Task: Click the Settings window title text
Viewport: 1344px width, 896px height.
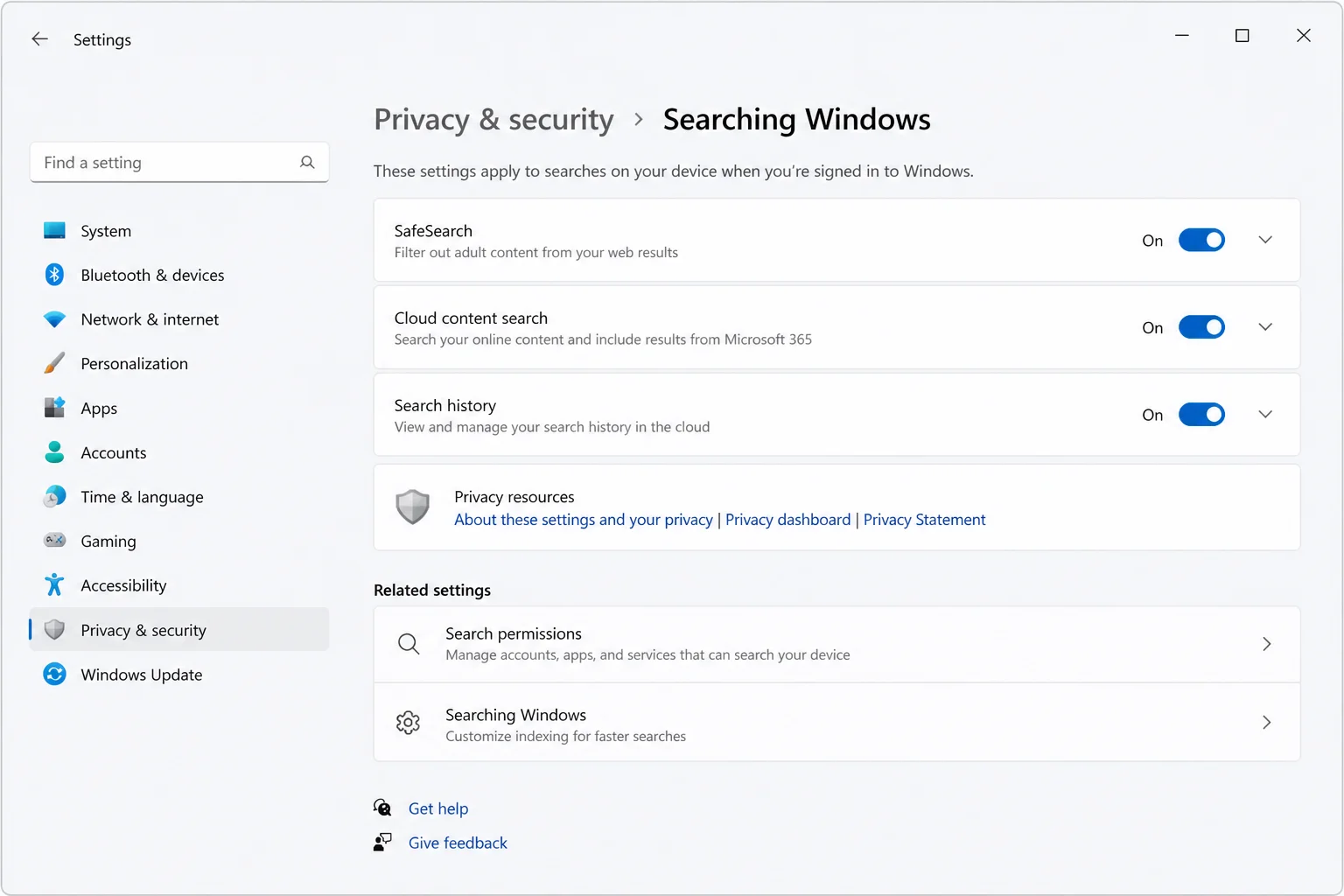Action: [x=102, y=40]
